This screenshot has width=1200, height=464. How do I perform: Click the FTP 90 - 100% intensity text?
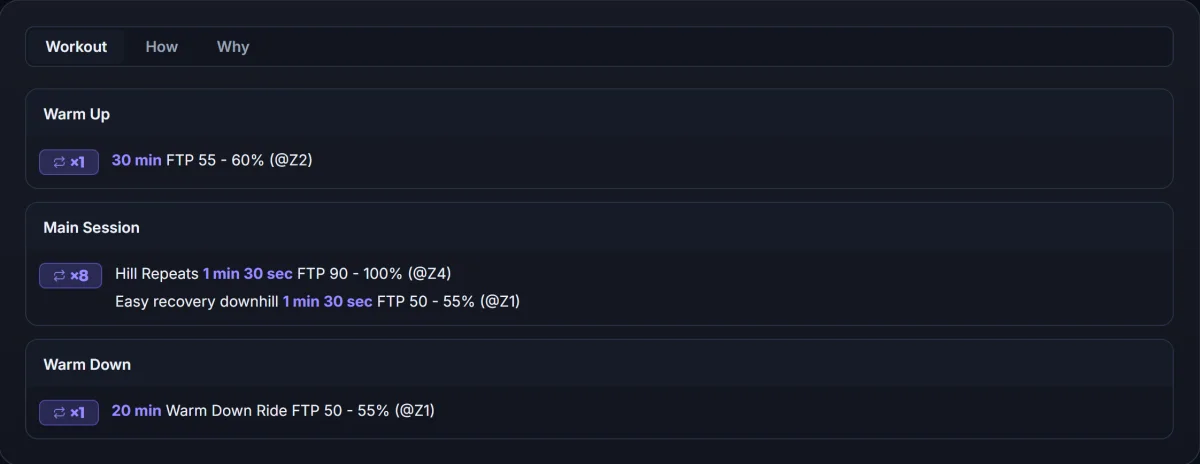[350, 273]
